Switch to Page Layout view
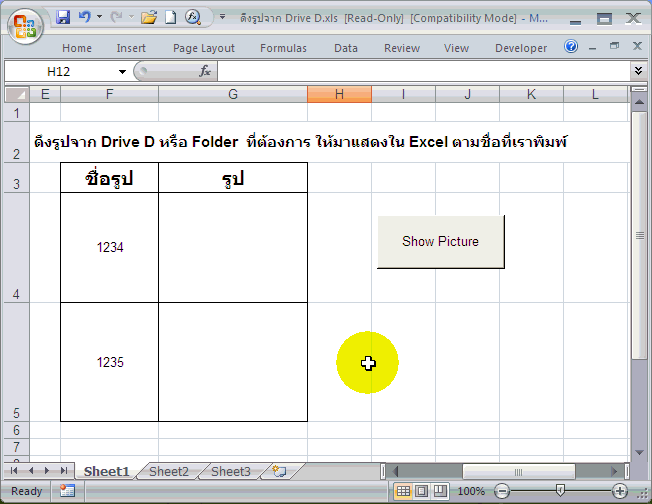Viewport: 652px width, 504px height. [x=421, y=492]
